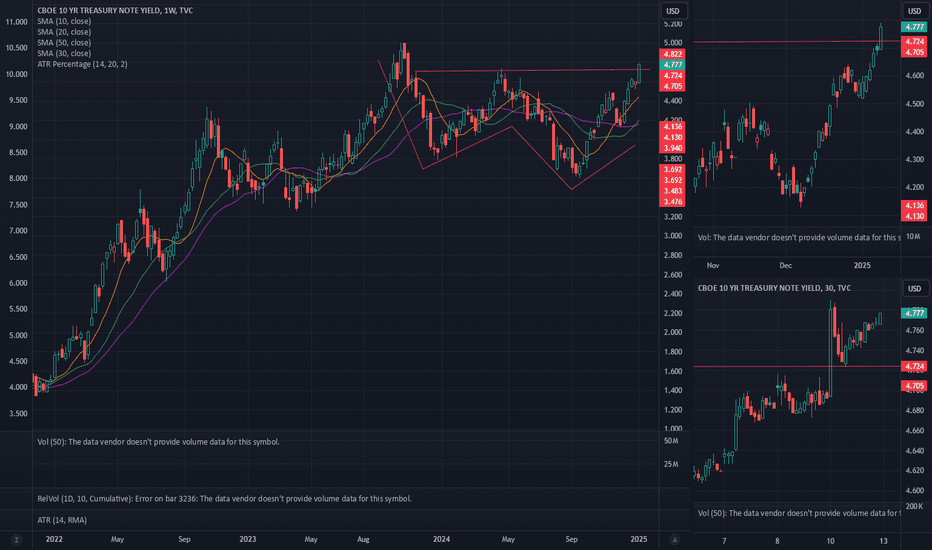932x550 pixels.
Task: Select the SMA (50, close) indicator legend
Action: point(64,42)
